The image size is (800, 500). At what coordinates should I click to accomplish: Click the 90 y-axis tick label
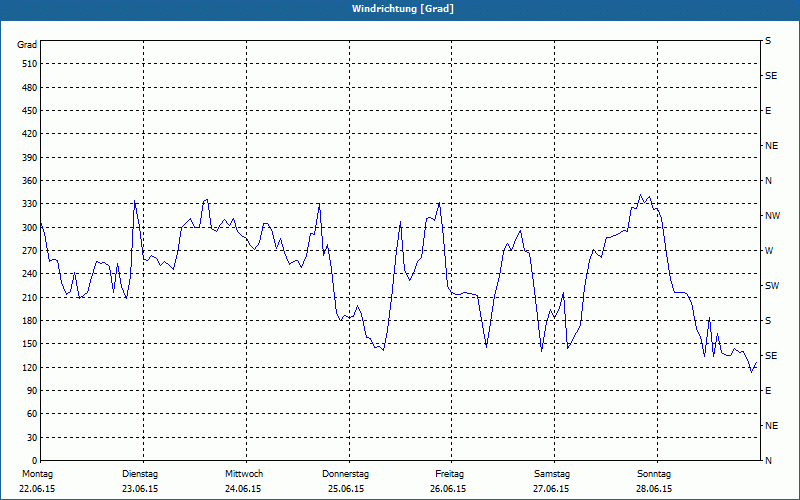(x=32, y=391)
